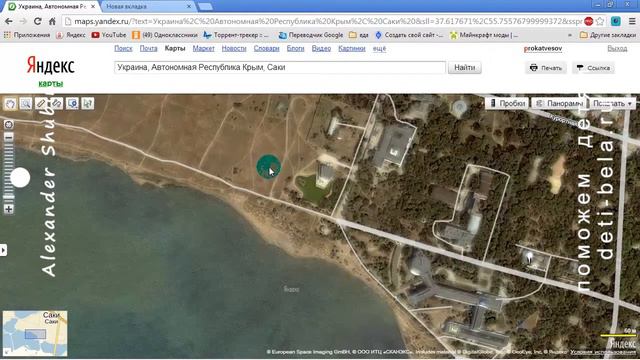Open the Почта service link
The image size is (640, 360).
(149, 48)
